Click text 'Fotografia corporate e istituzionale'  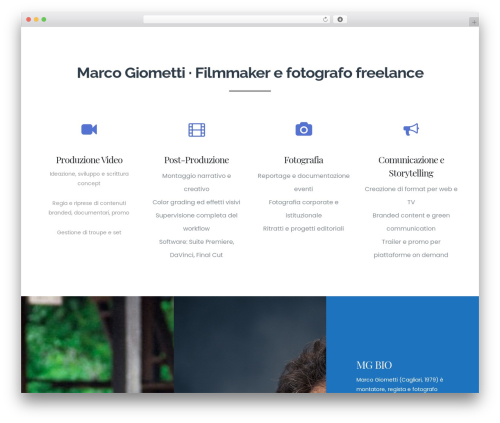[304, 209]
